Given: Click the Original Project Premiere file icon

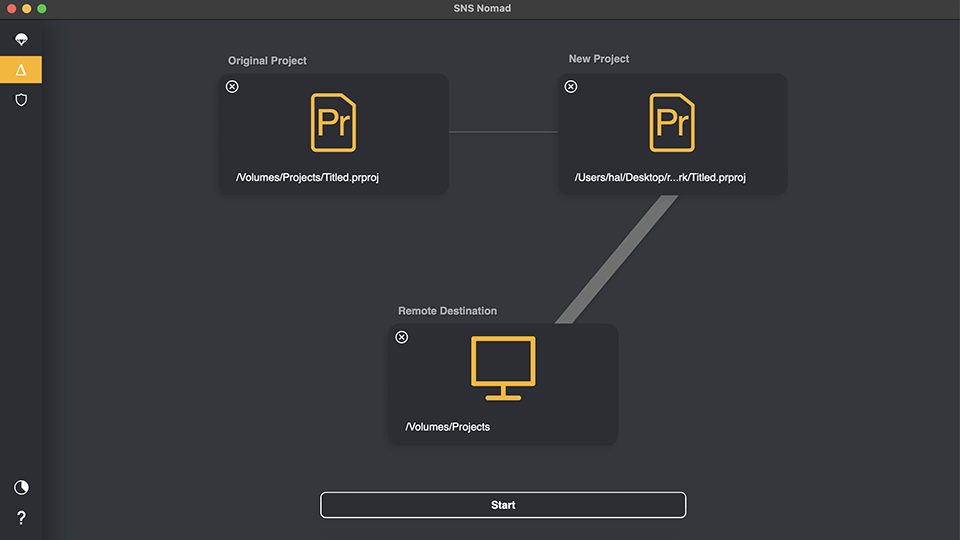Looking at the screenshot, I should [x=334, y=122].
